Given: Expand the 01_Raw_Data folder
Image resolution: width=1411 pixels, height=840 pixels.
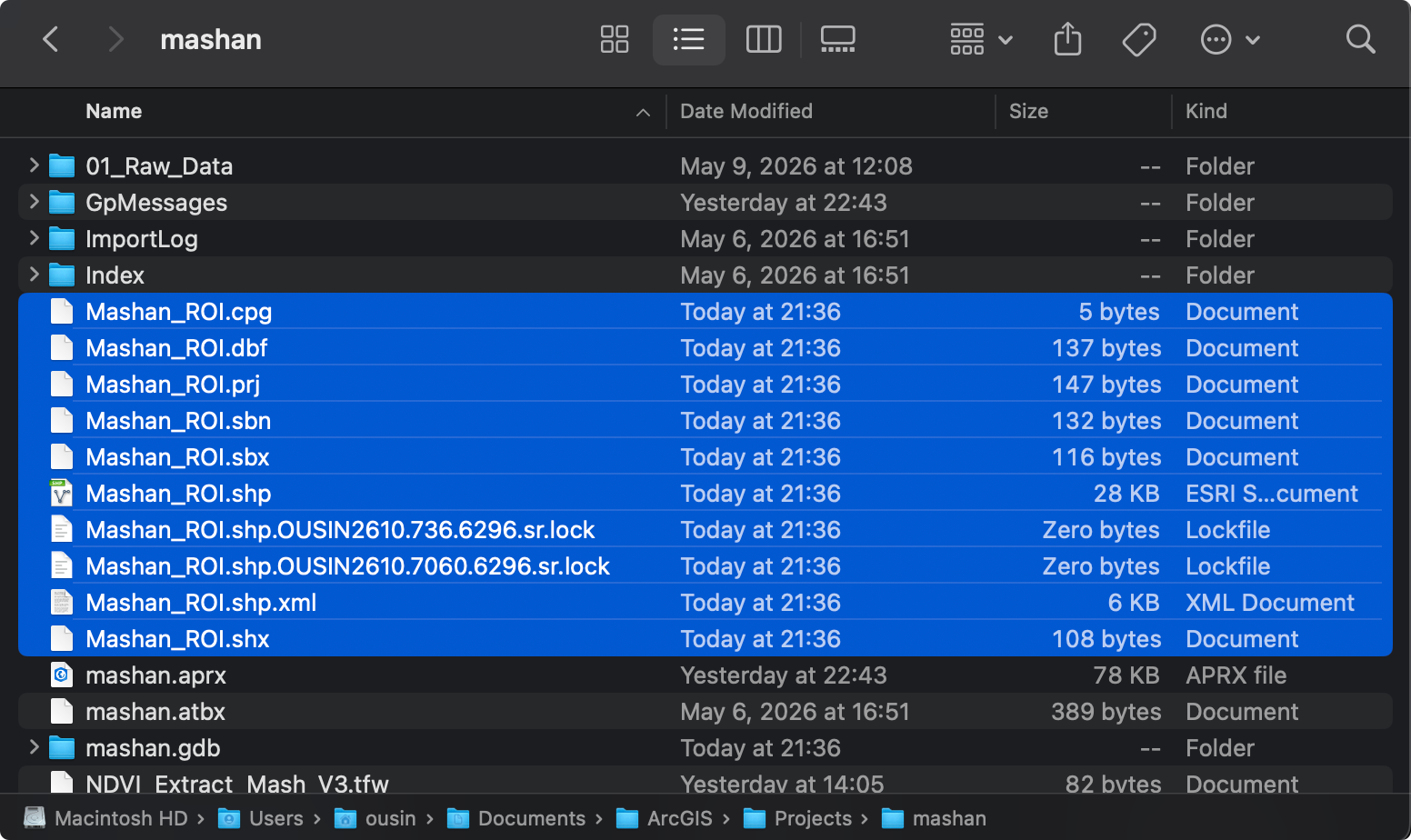Looking at the screenshot, I should point(34,165).
